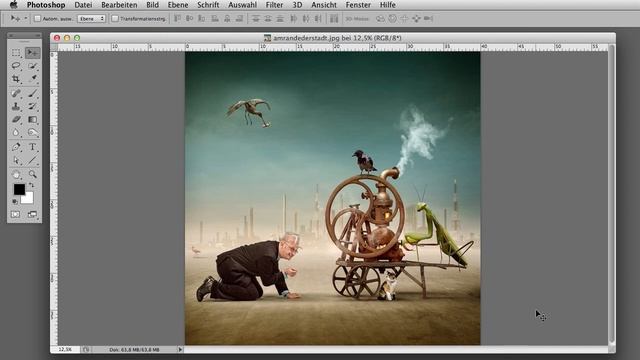Screen dimensions: 640x360
Task: Open the 3D menu
Action: point(297,5)
